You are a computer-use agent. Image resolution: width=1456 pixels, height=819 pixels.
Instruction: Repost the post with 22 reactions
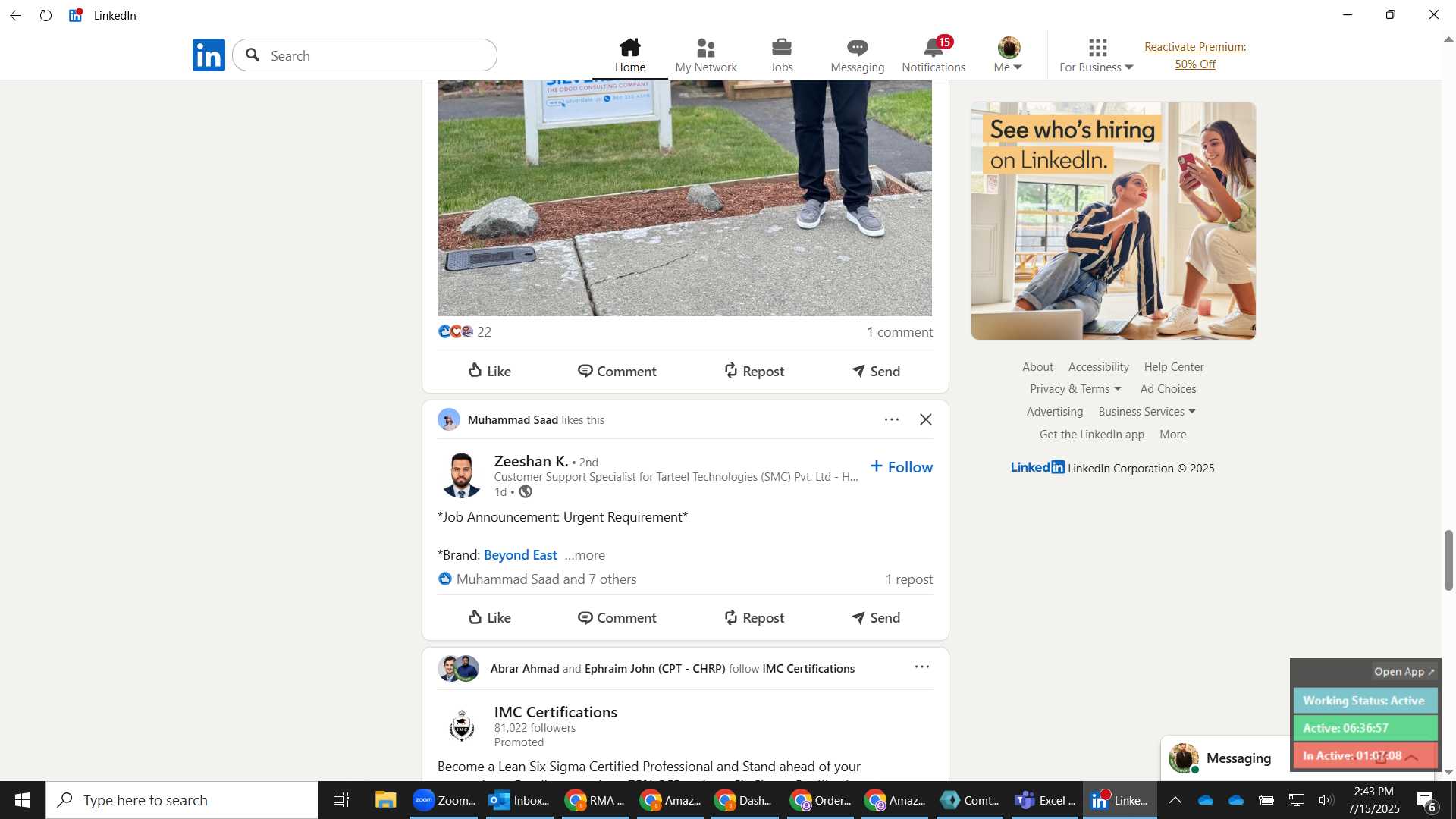[x=754, y=371]
